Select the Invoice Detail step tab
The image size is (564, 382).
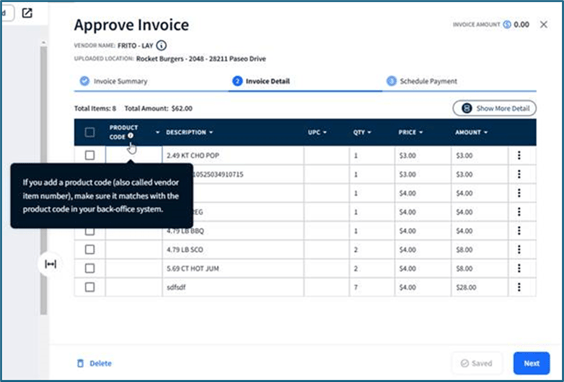(x=261, y=81)
